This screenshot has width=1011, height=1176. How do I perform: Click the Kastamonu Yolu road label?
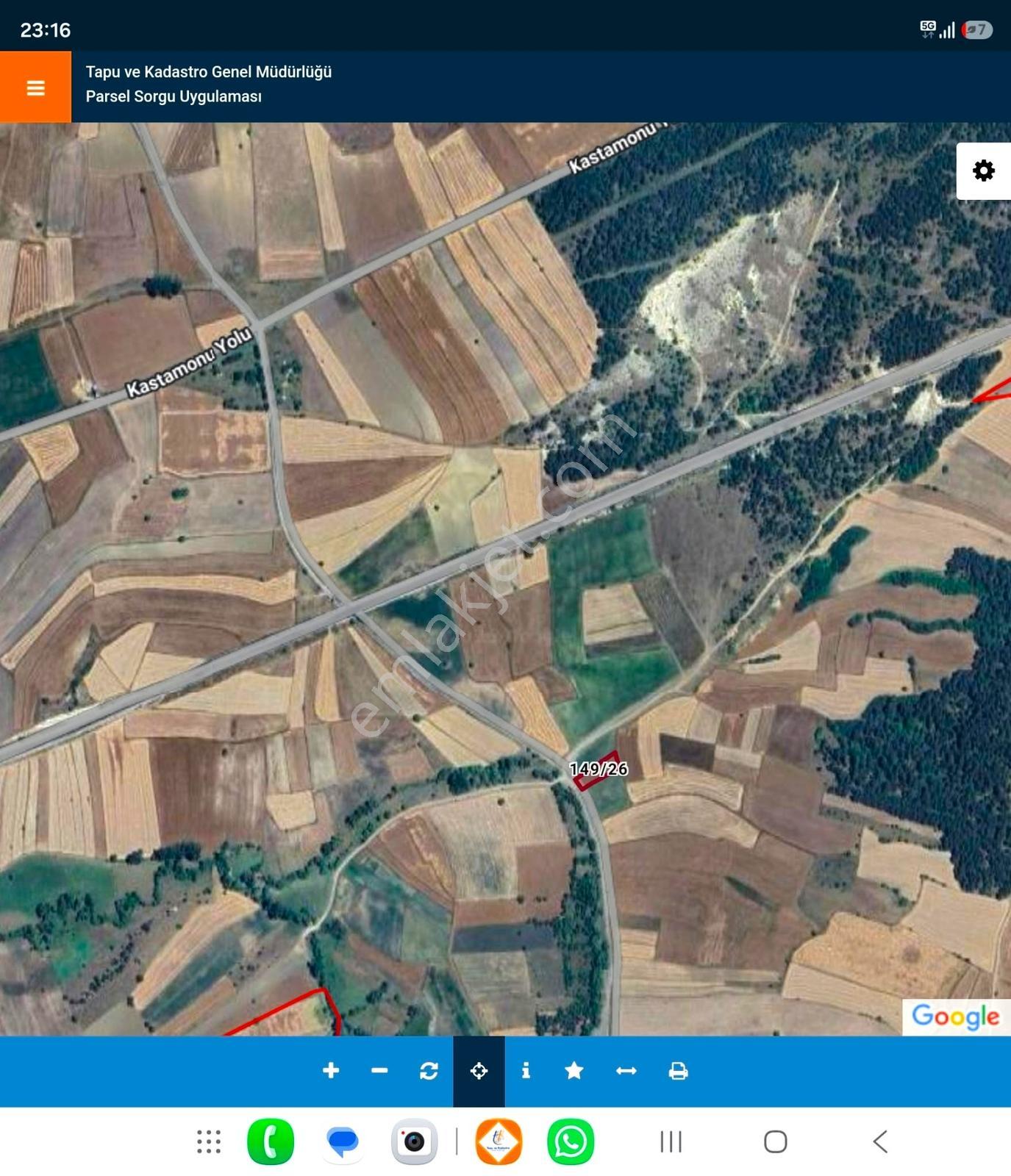tap(189, 362)
